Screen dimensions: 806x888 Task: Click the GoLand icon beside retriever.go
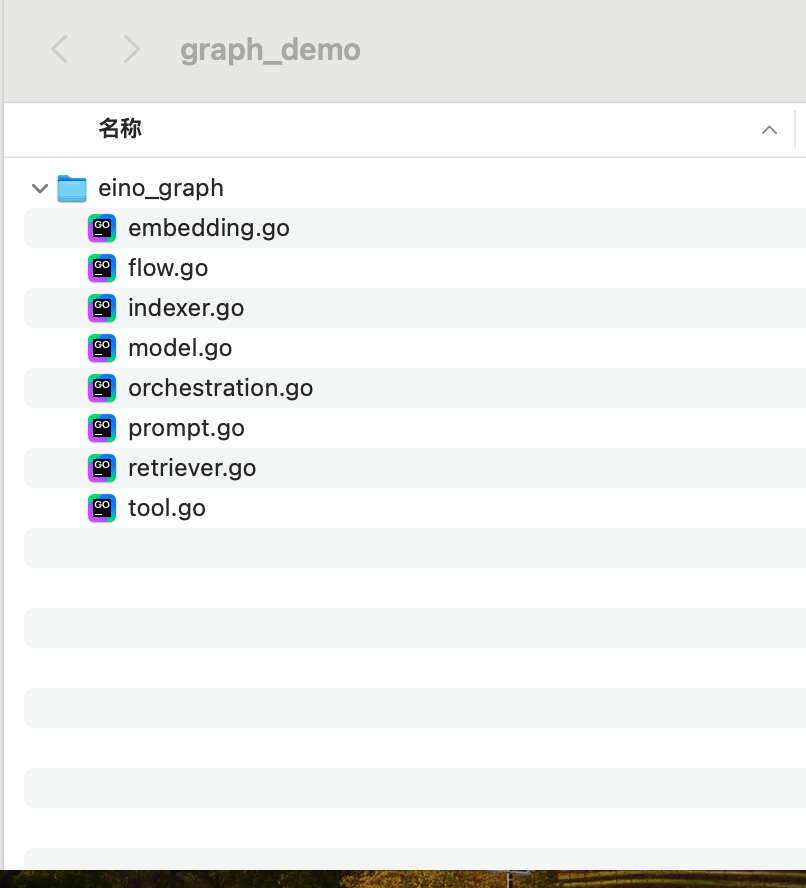pyautogui.click(x=102, y=468)
